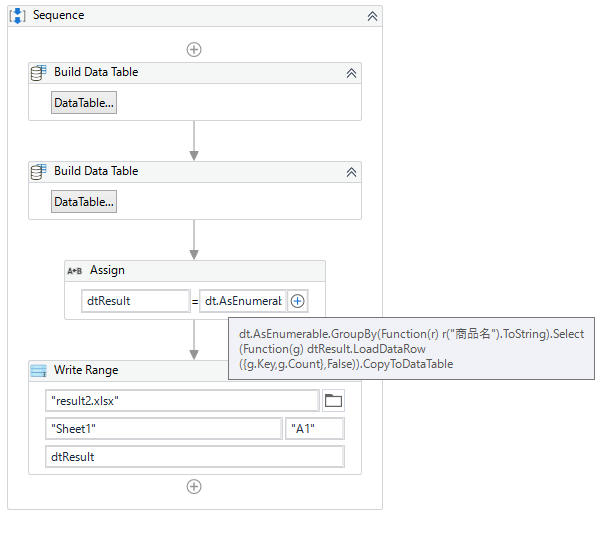Click the Write Range activity icon
The image size is (605, 543).
click(39, 370)
